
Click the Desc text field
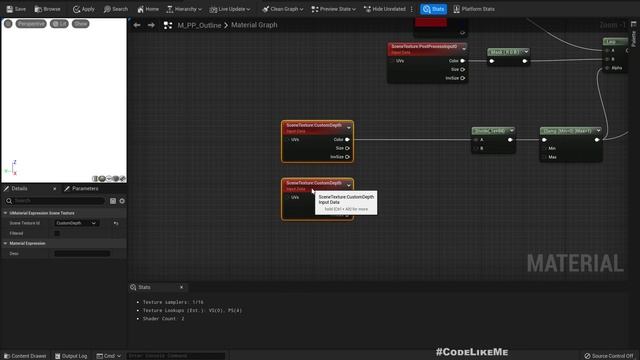82,253
